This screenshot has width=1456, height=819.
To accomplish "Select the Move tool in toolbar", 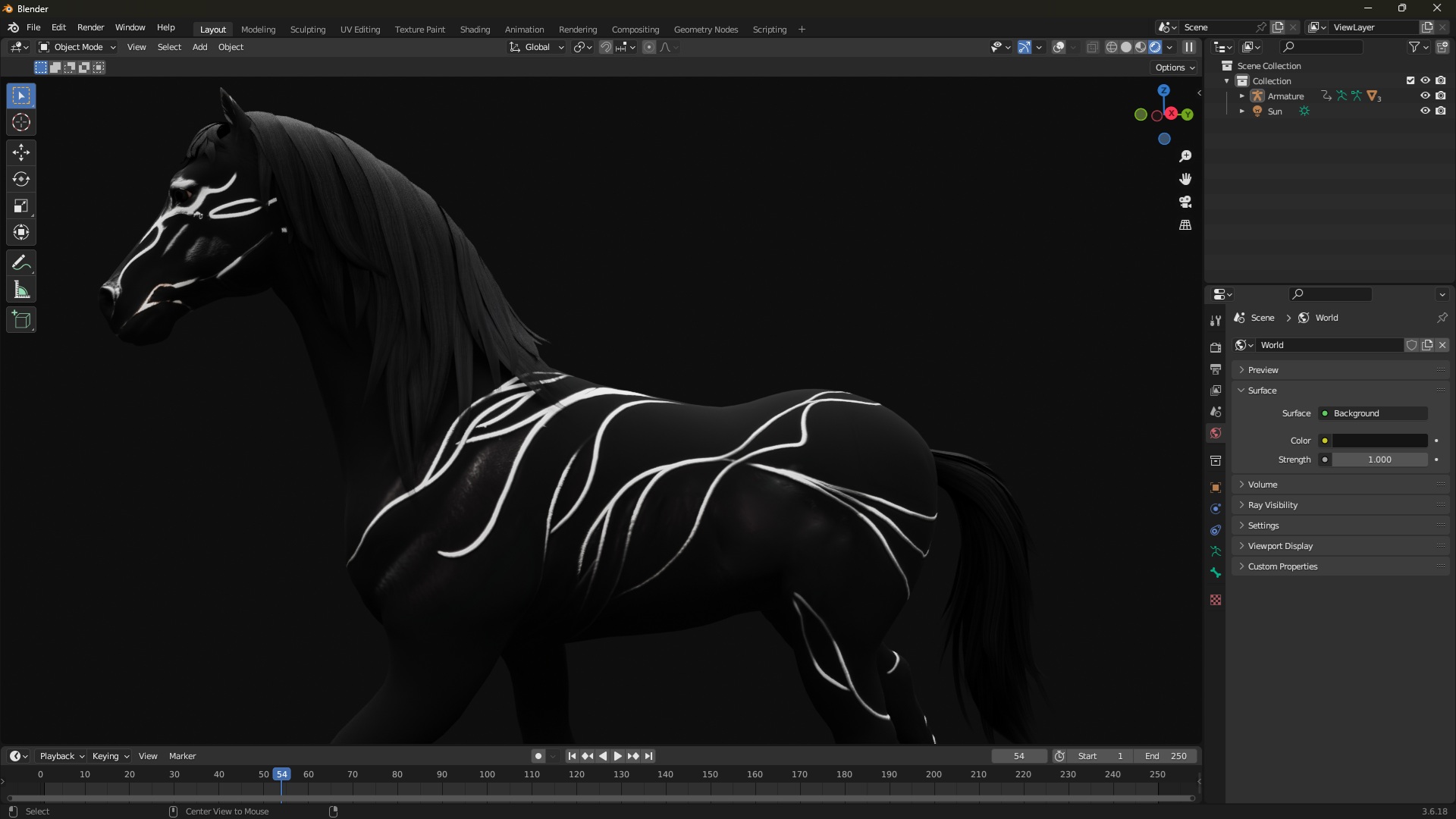I will pyautogui.click(x=21, y=152).
